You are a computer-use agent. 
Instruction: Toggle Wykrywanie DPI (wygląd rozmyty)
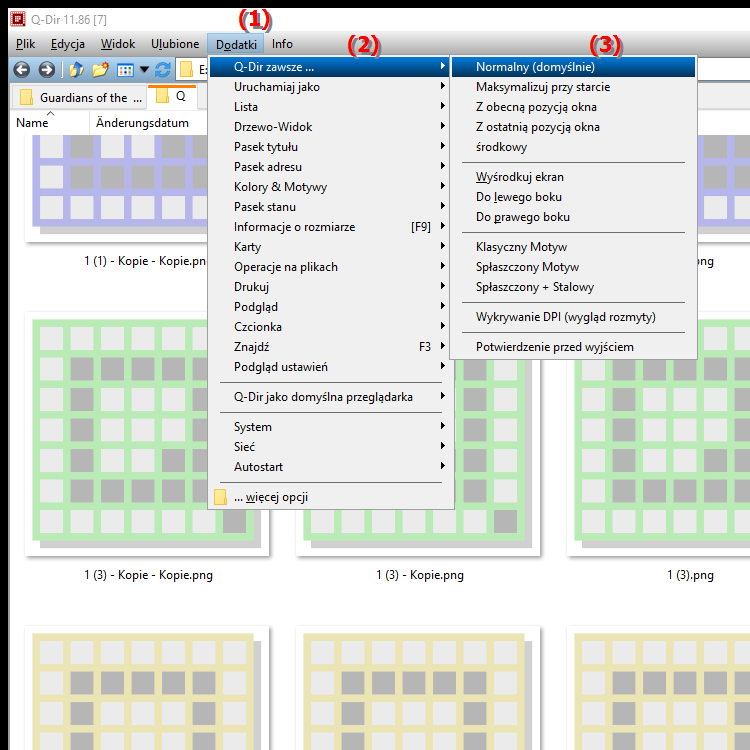tap(573, 317)
